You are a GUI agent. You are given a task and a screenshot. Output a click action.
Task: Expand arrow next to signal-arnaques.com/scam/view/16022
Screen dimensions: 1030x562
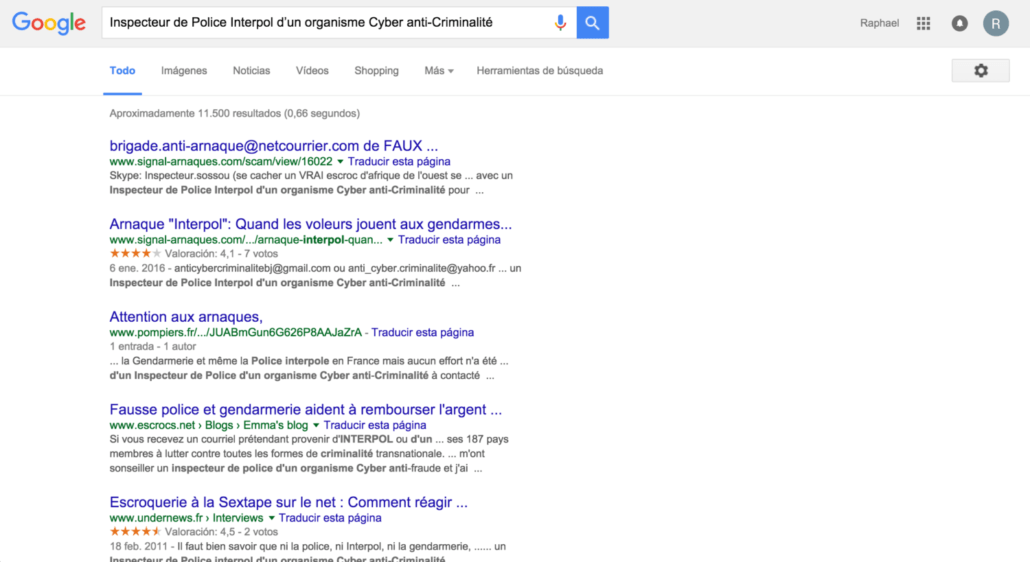340,162
